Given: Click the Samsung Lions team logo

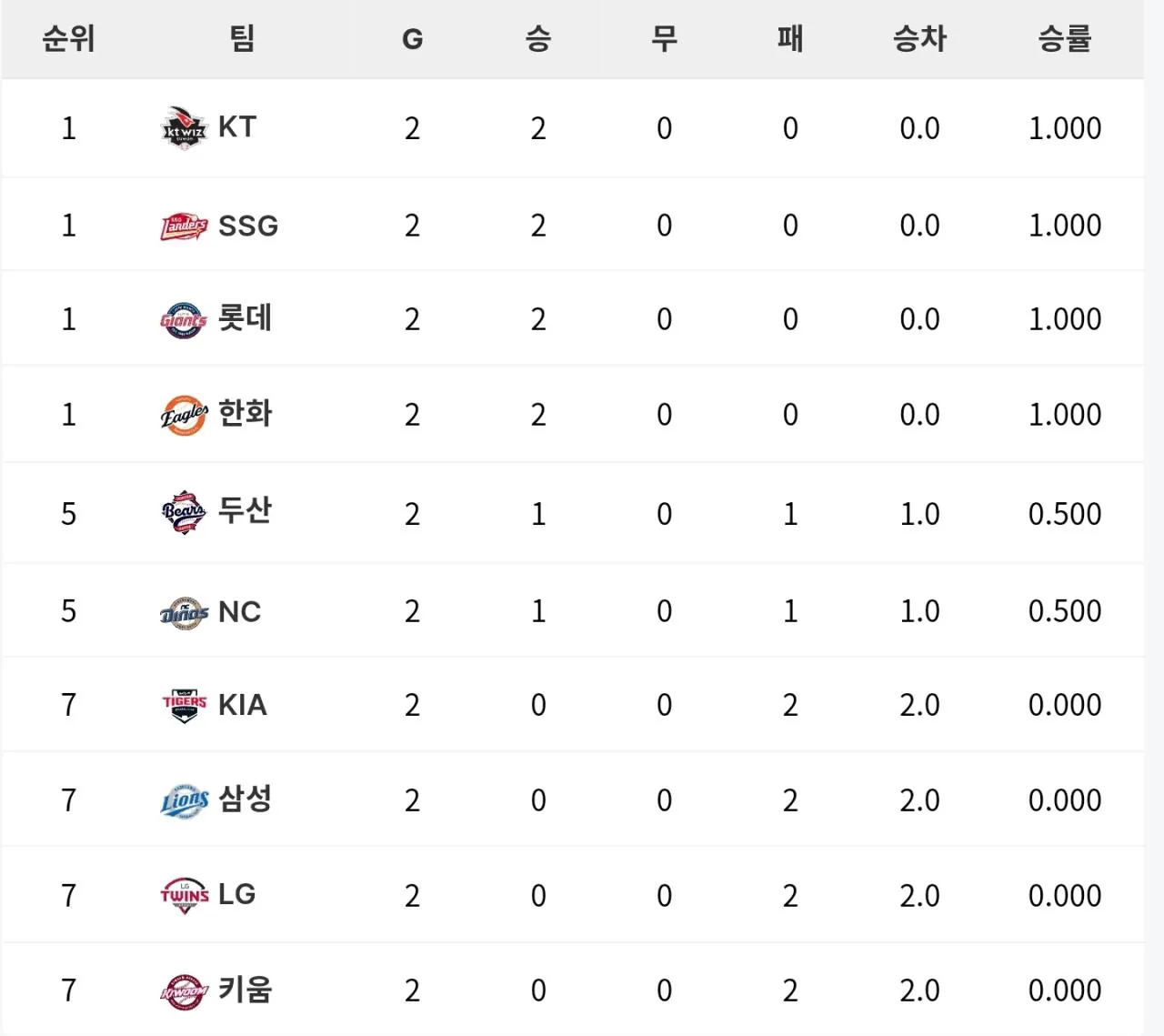Looking at the screenshot, I should coord(184,801).
